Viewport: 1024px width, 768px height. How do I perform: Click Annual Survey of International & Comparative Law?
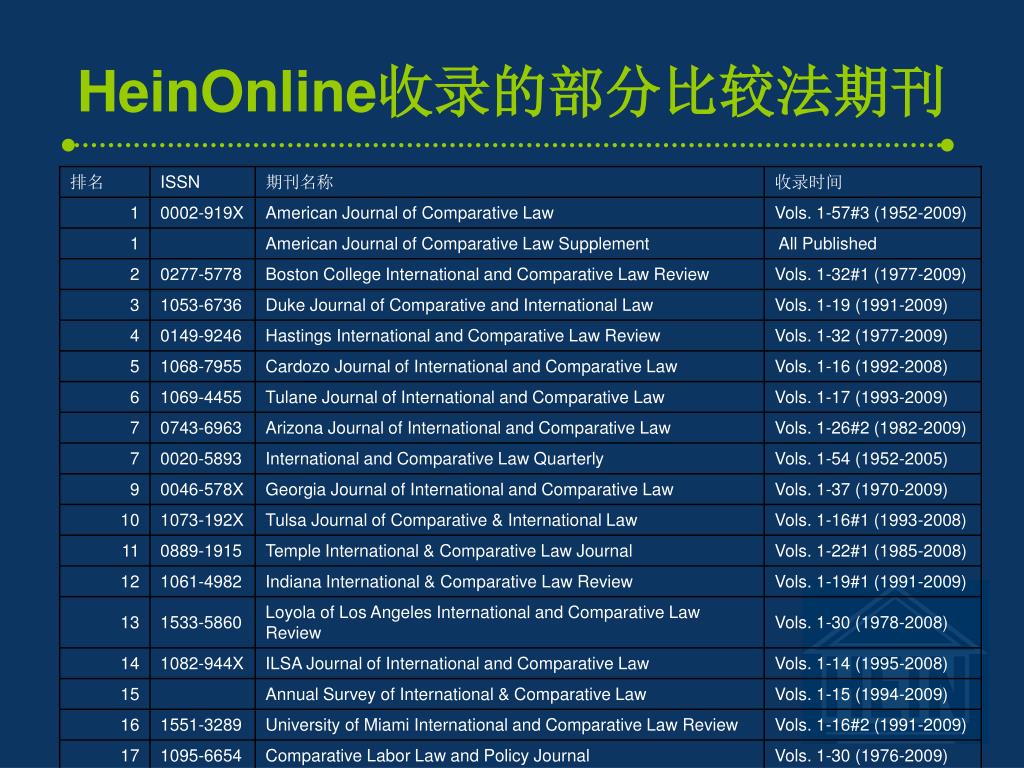click(456, 694)
